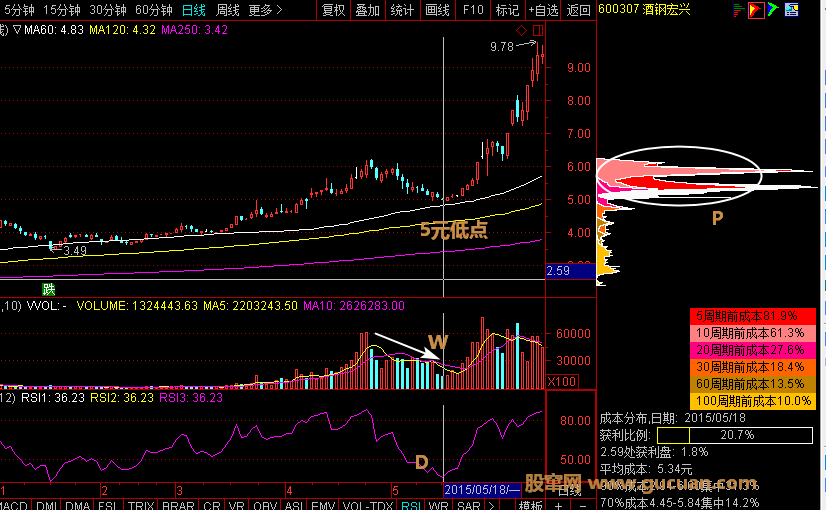Viewport: 826px width, 510px height.
Task: Click the 标记 mark button
Action: tap(508, 10)
